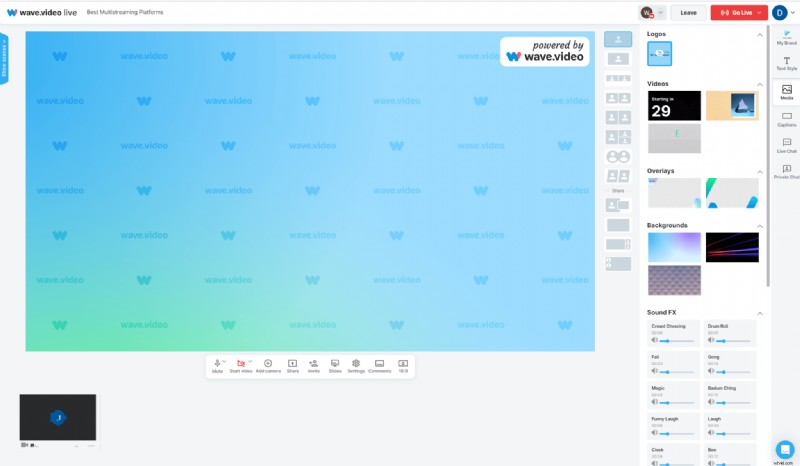Click the Invite guests icon
Image resolution: width=800 pixels, height=466 pixels.
coord(314,364)
